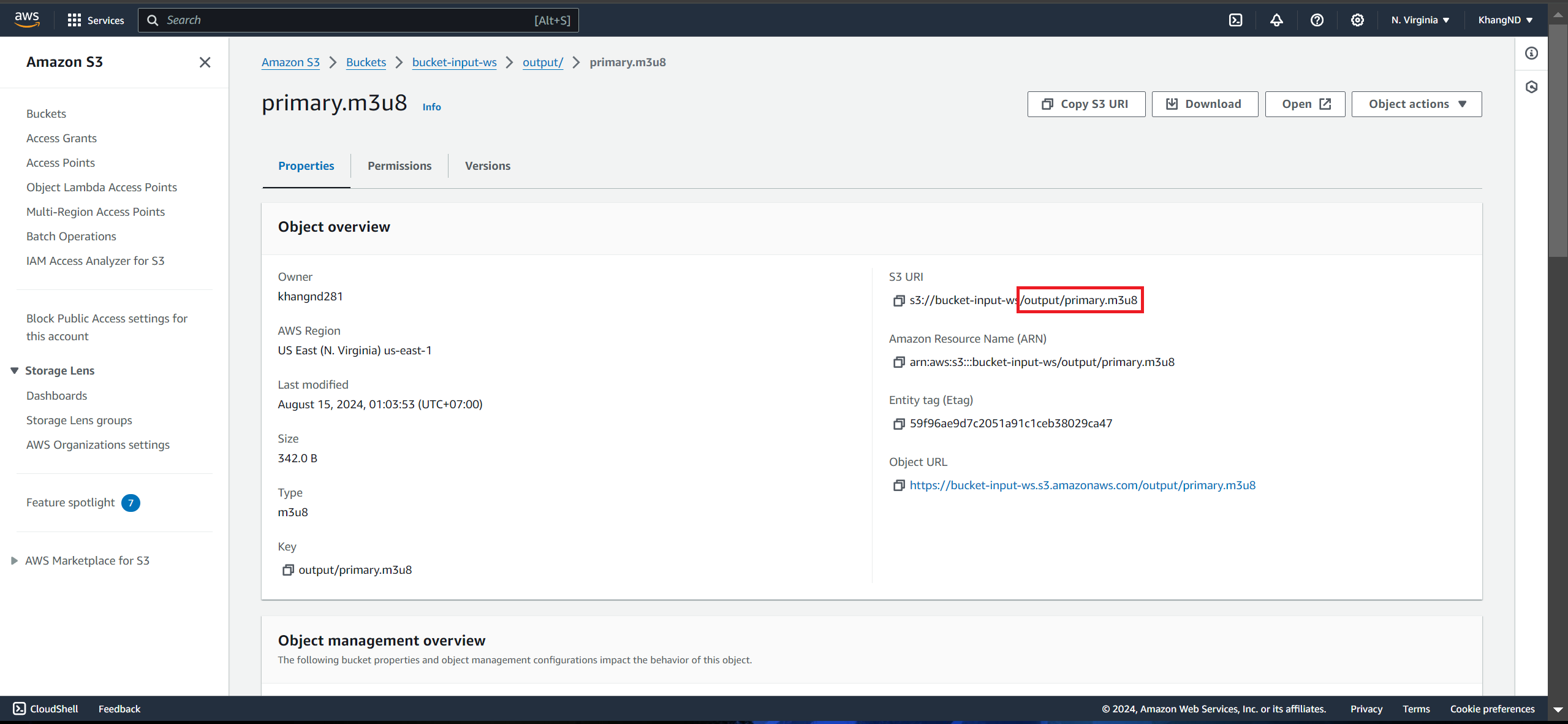
Task: Open Block Public Access settings
Action: click(107, 327)
